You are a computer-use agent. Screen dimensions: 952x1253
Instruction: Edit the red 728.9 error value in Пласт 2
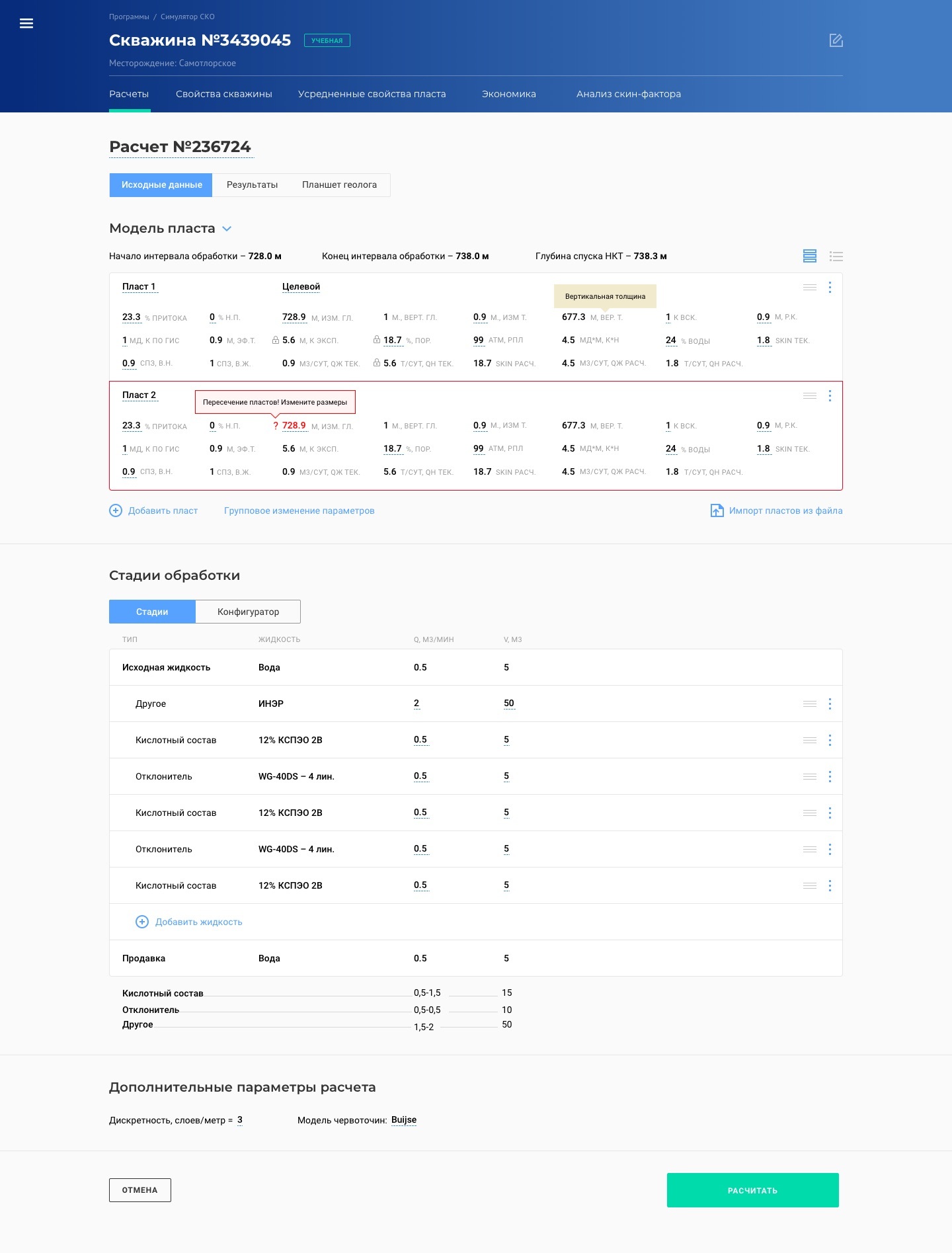pyautogui.click(x=294, y=425)
